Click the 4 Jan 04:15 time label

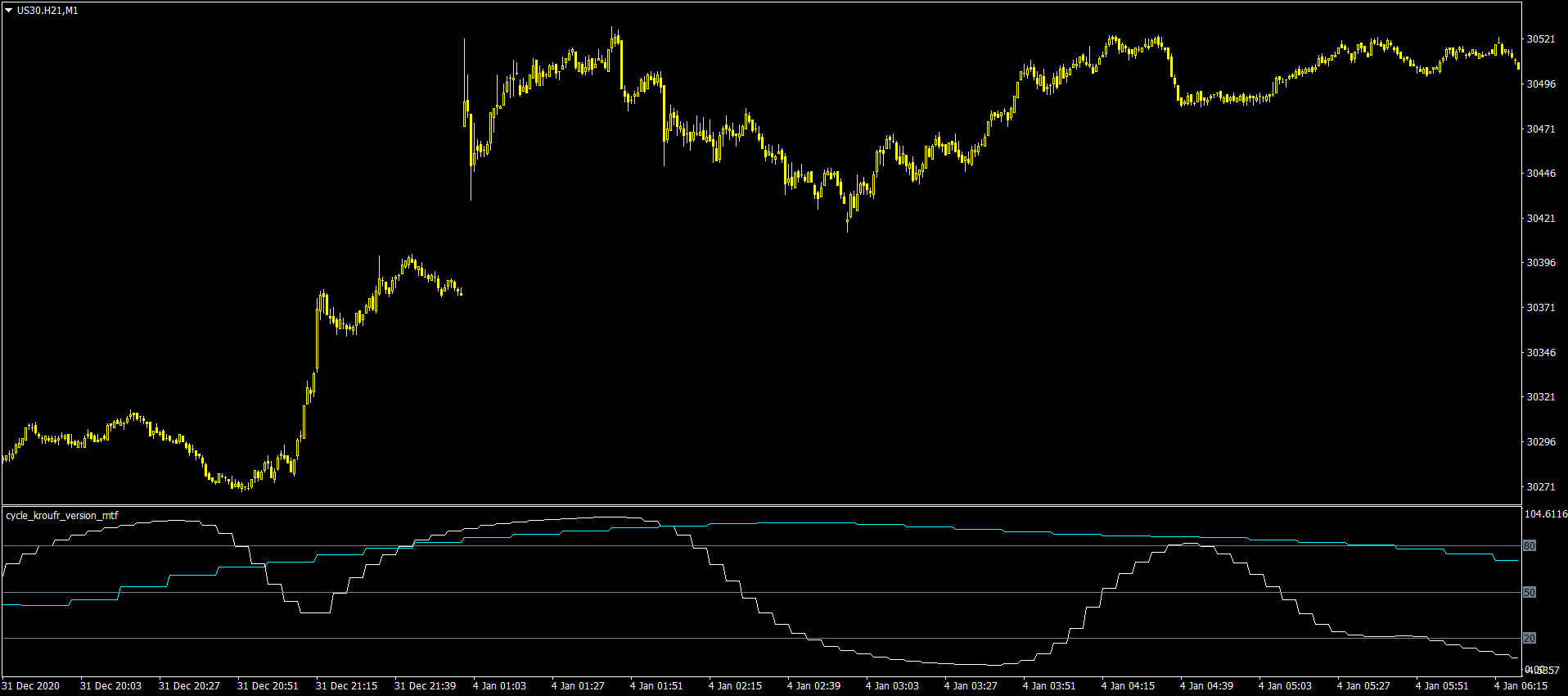click(x=1128, y=686)
